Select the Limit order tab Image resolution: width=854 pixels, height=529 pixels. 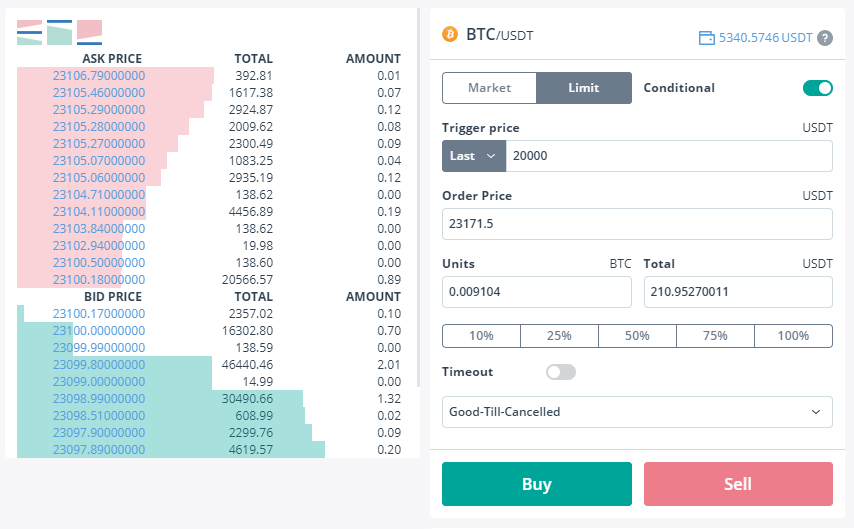pos(583,88)
